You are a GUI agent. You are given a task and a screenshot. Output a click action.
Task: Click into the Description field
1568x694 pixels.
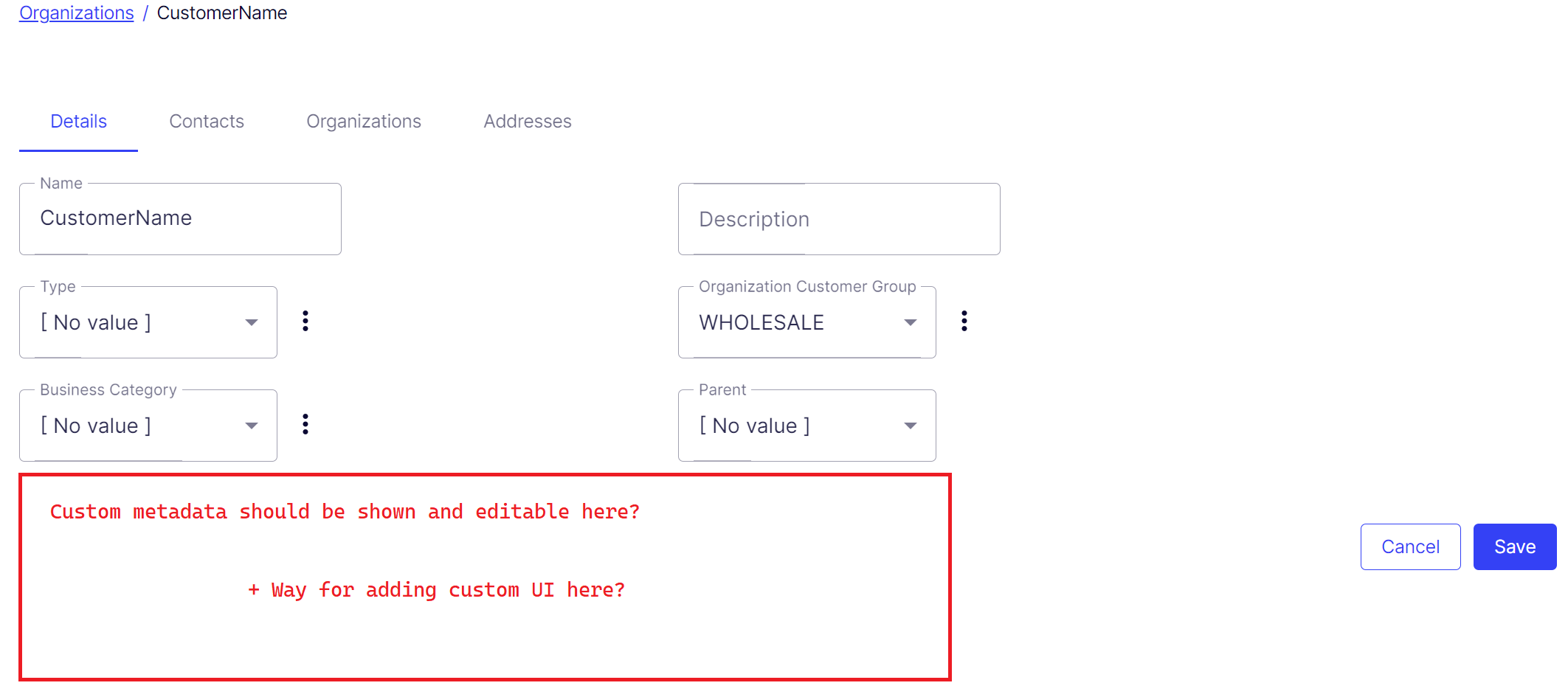pos(839,219)
